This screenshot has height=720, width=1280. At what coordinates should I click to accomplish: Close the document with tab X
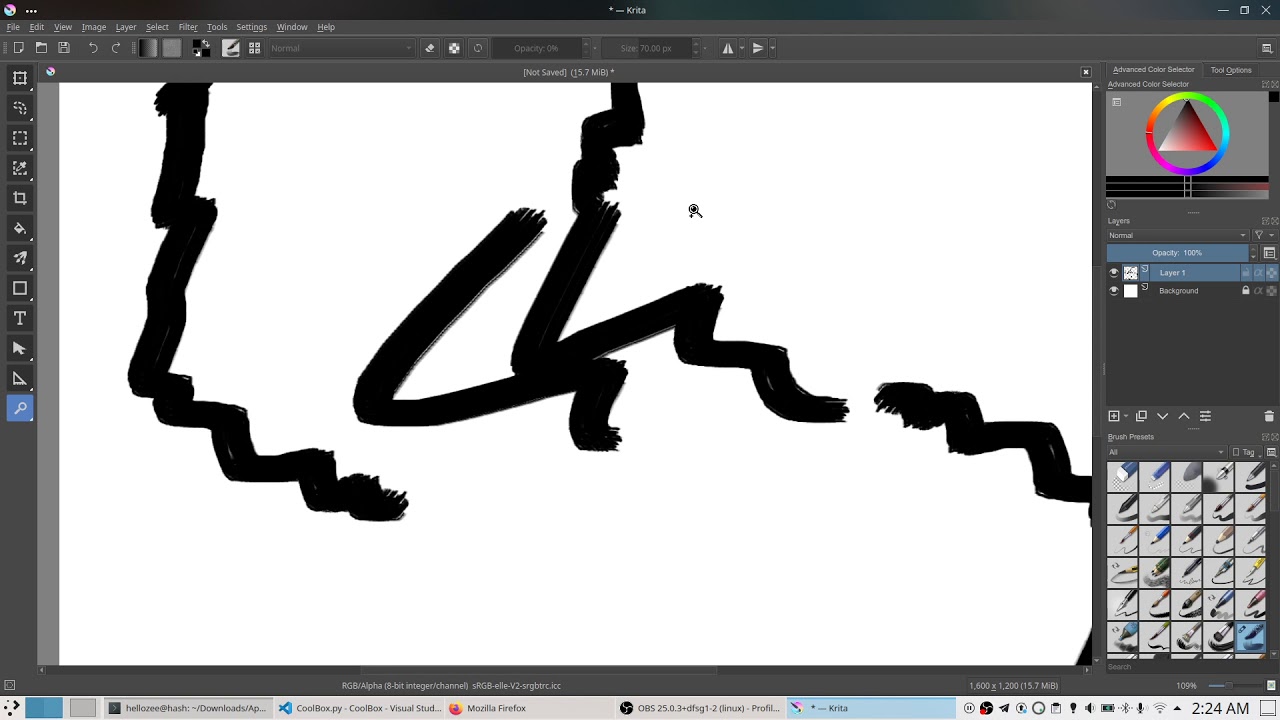[1086, 72]
